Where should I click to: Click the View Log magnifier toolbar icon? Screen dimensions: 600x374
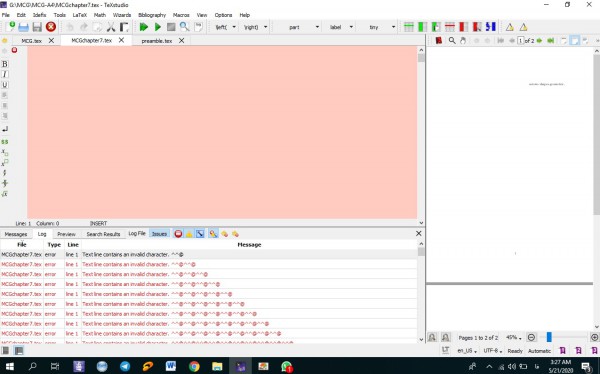(184, 27)
